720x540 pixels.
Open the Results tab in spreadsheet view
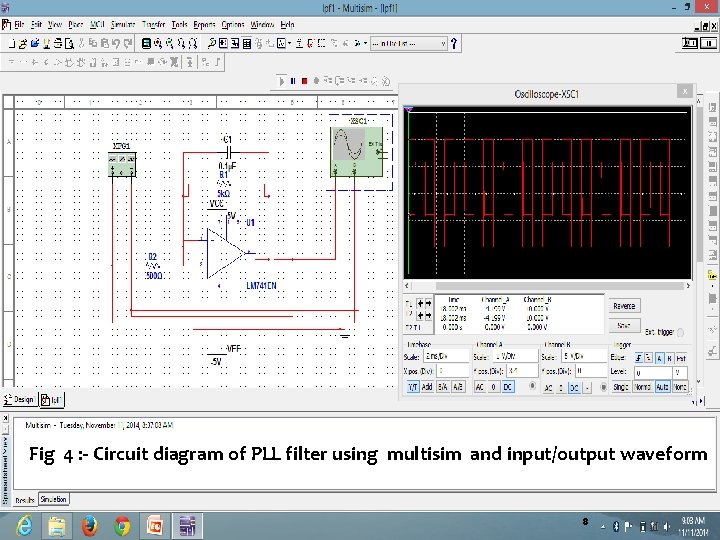[x=25, y=500]
